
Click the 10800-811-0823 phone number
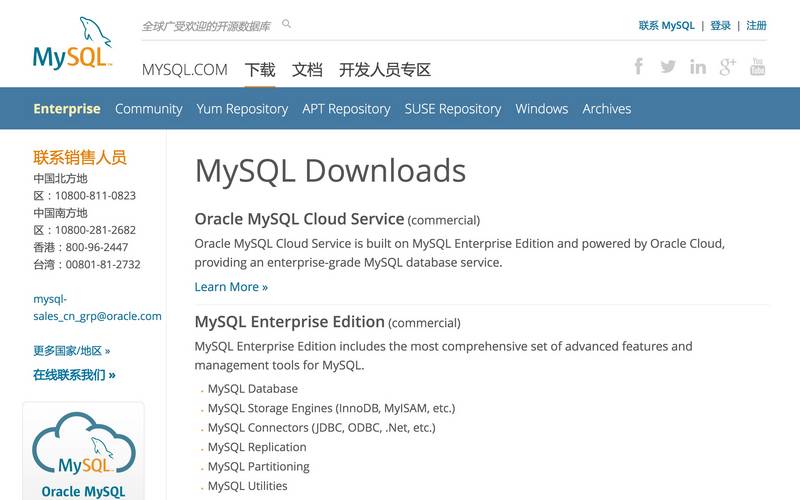(x=95, y=195)
